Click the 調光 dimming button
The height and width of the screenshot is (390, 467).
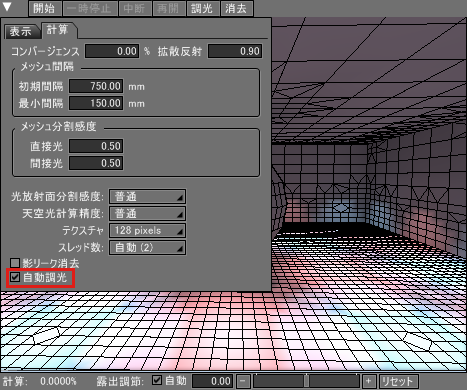[x=202, y=8]
